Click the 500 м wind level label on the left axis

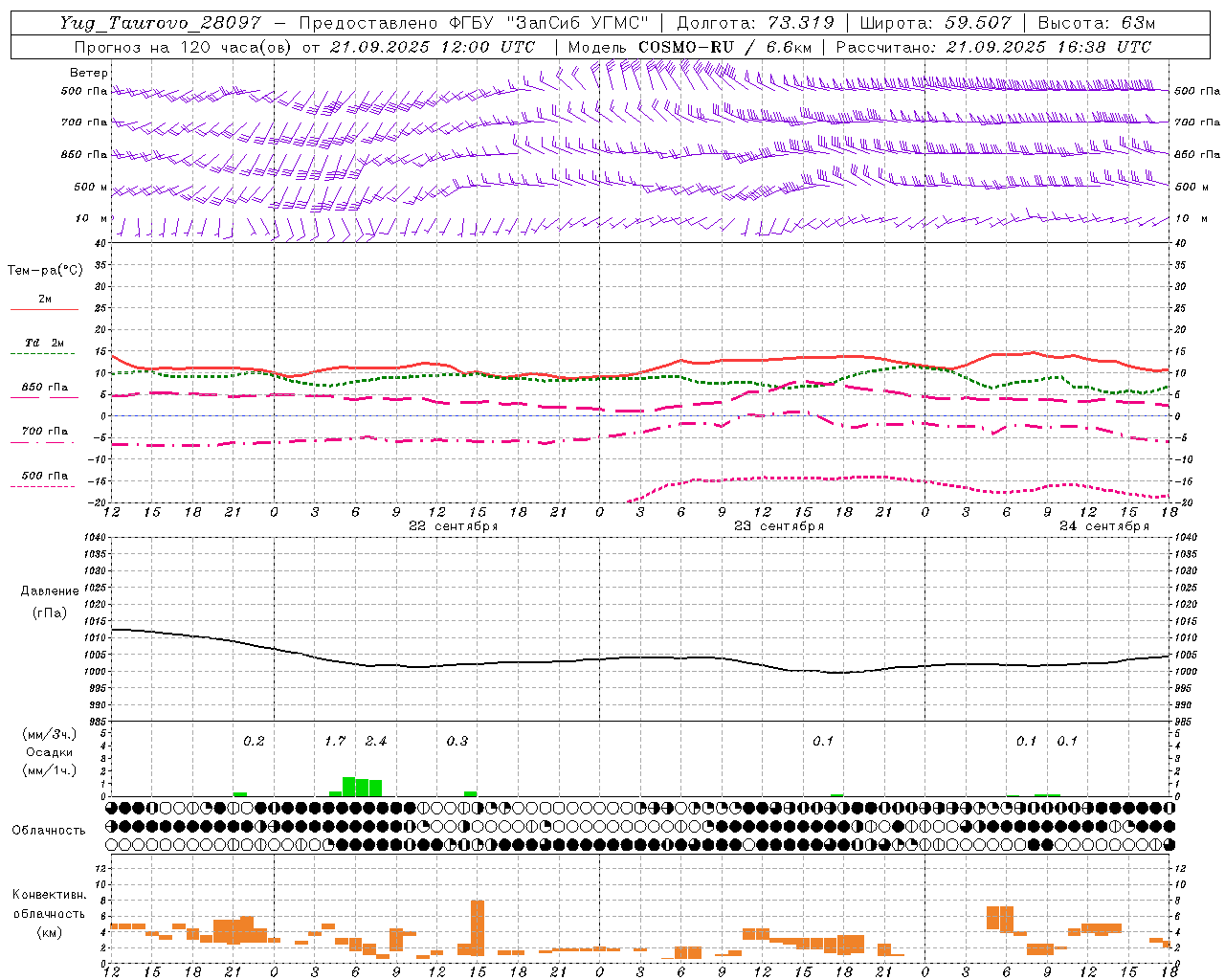coord(91,187)
